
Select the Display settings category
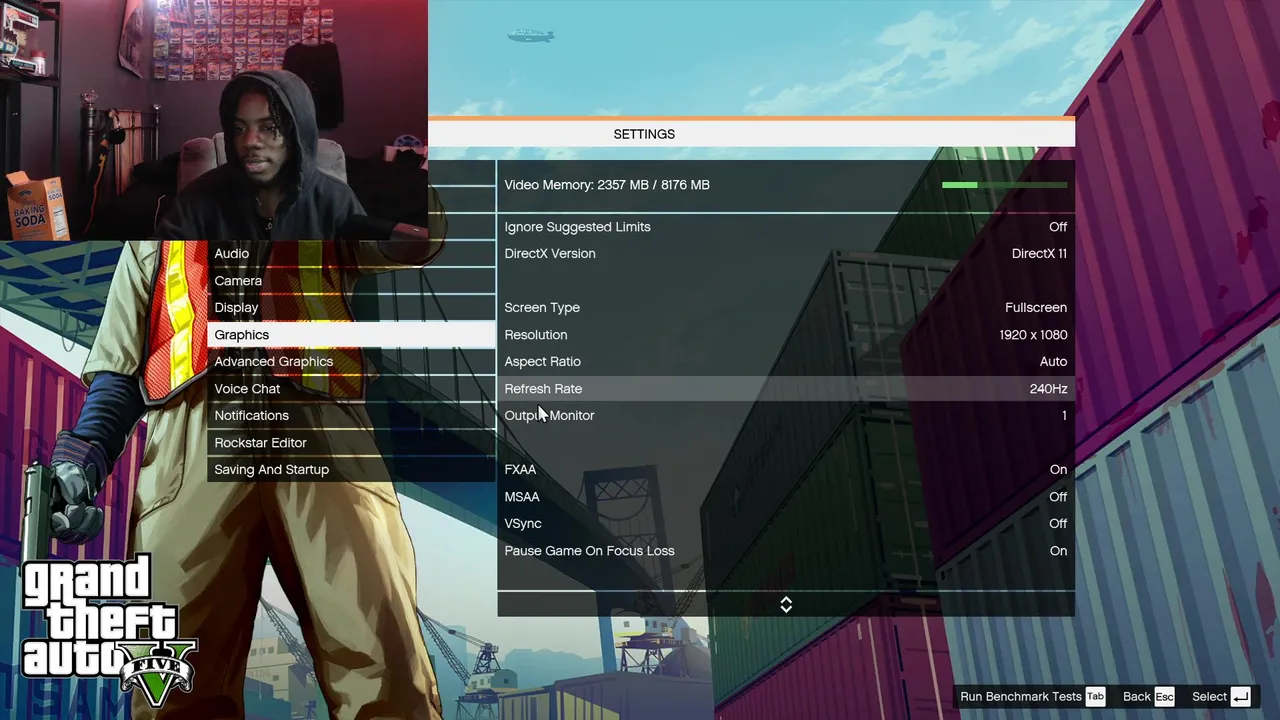click(x=351, y=308)
